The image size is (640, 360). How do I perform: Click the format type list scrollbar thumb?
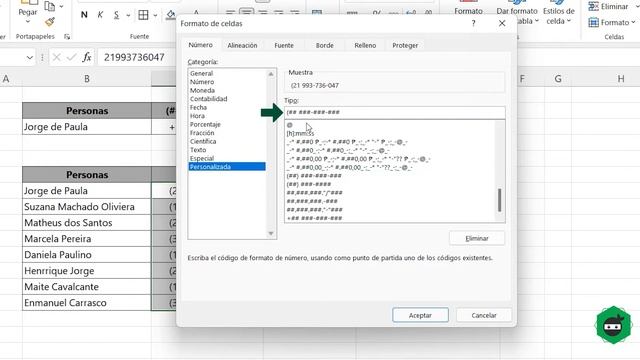point(500,200)
